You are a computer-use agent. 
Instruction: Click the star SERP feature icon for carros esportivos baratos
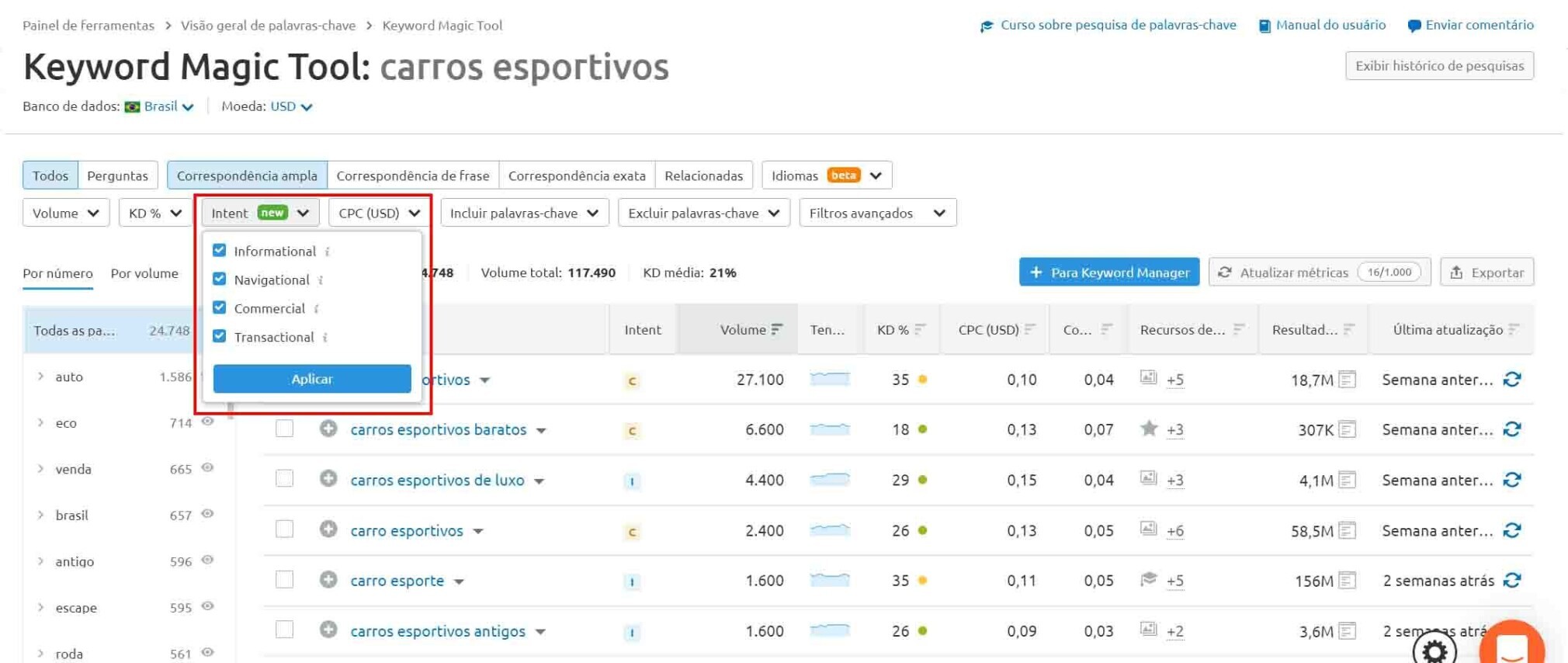point(1149,428)
